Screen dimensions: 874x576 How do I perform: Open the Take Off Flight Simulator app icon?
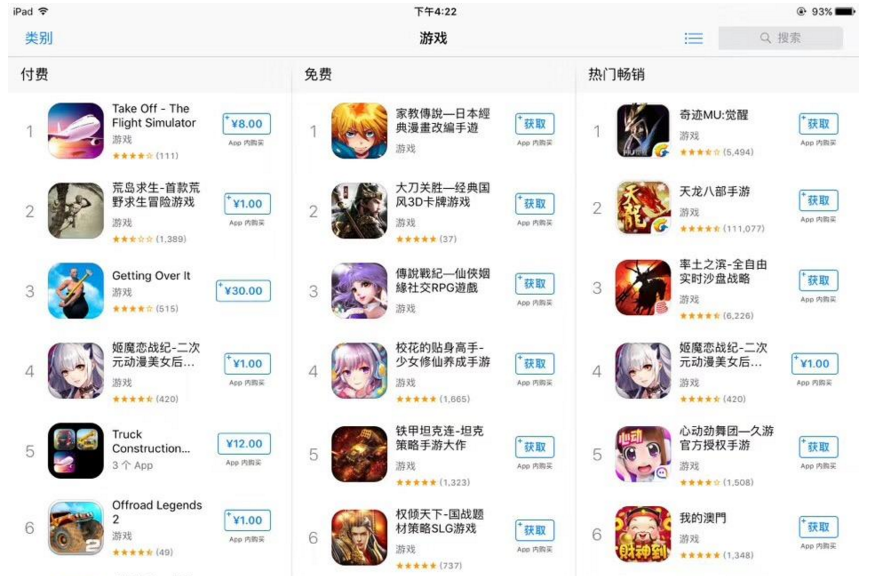76,130
